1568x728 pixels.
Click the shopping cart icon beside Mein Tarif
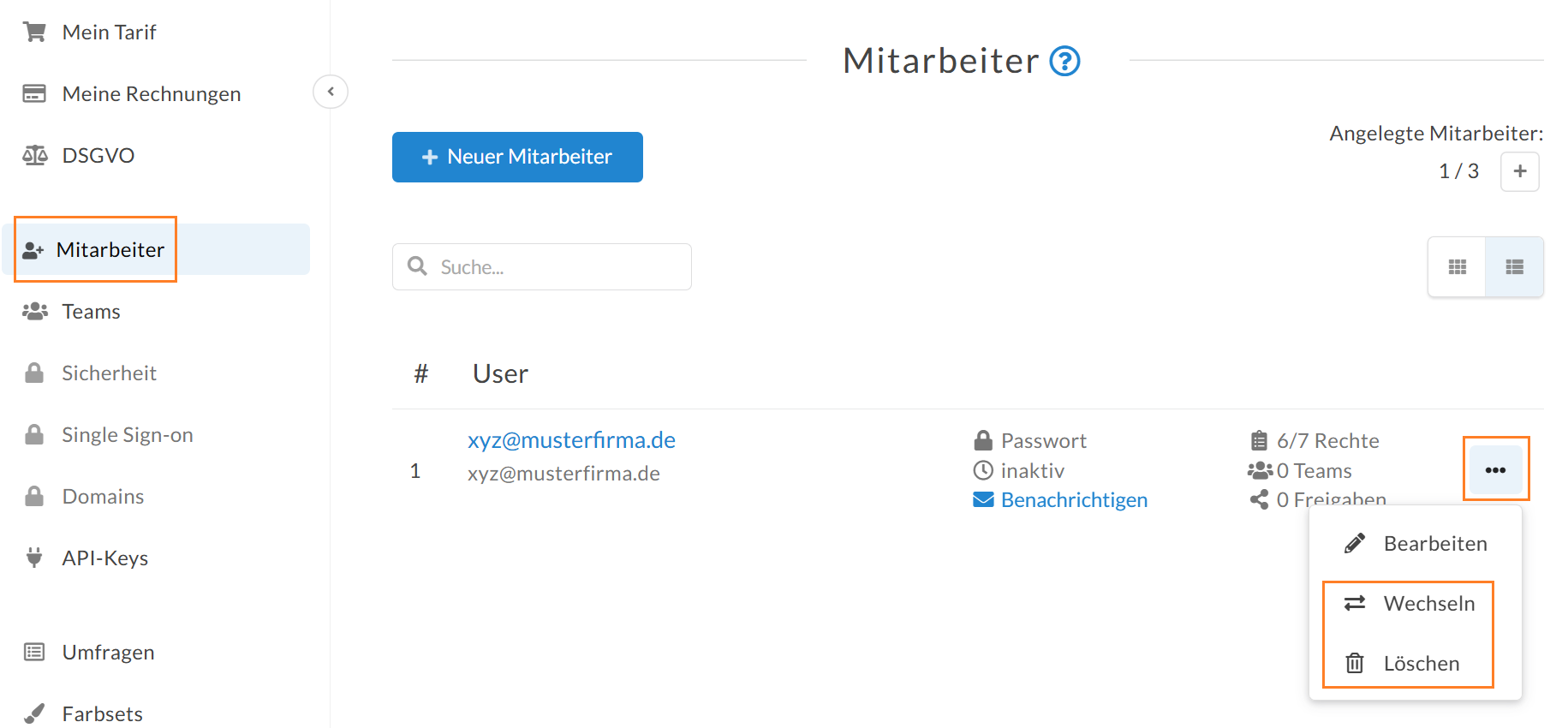coord(34,32)
